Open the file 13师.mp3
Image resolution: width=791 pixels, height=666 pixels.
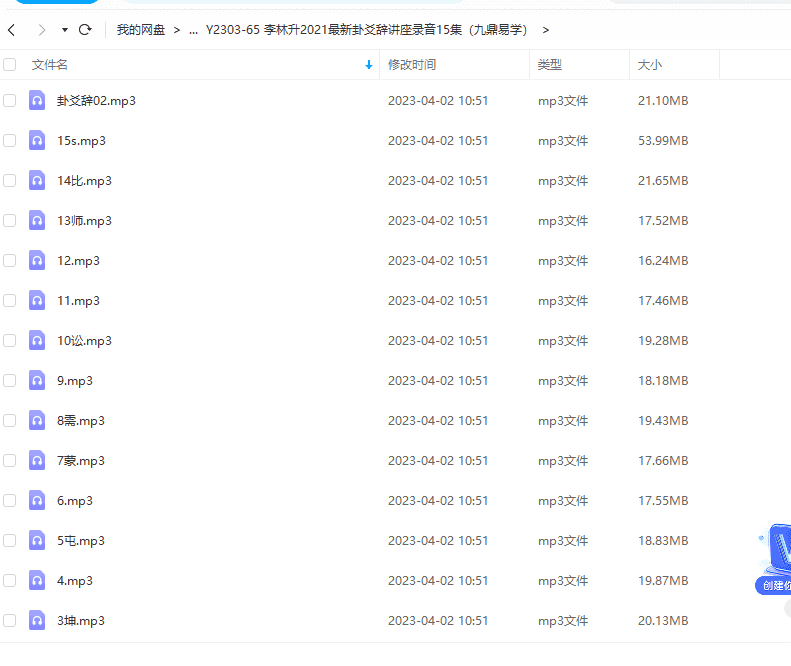84,221
